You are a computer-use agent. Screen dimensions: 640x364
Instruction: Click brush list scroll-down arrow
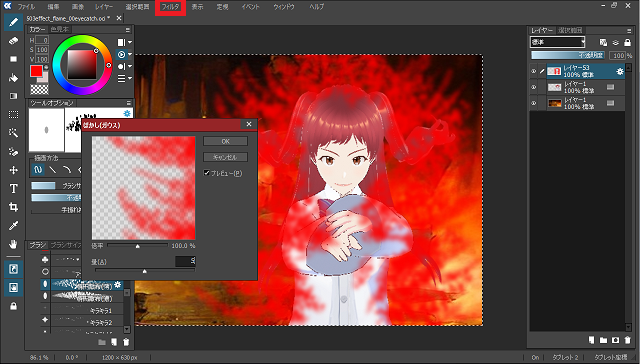(127, 329)
